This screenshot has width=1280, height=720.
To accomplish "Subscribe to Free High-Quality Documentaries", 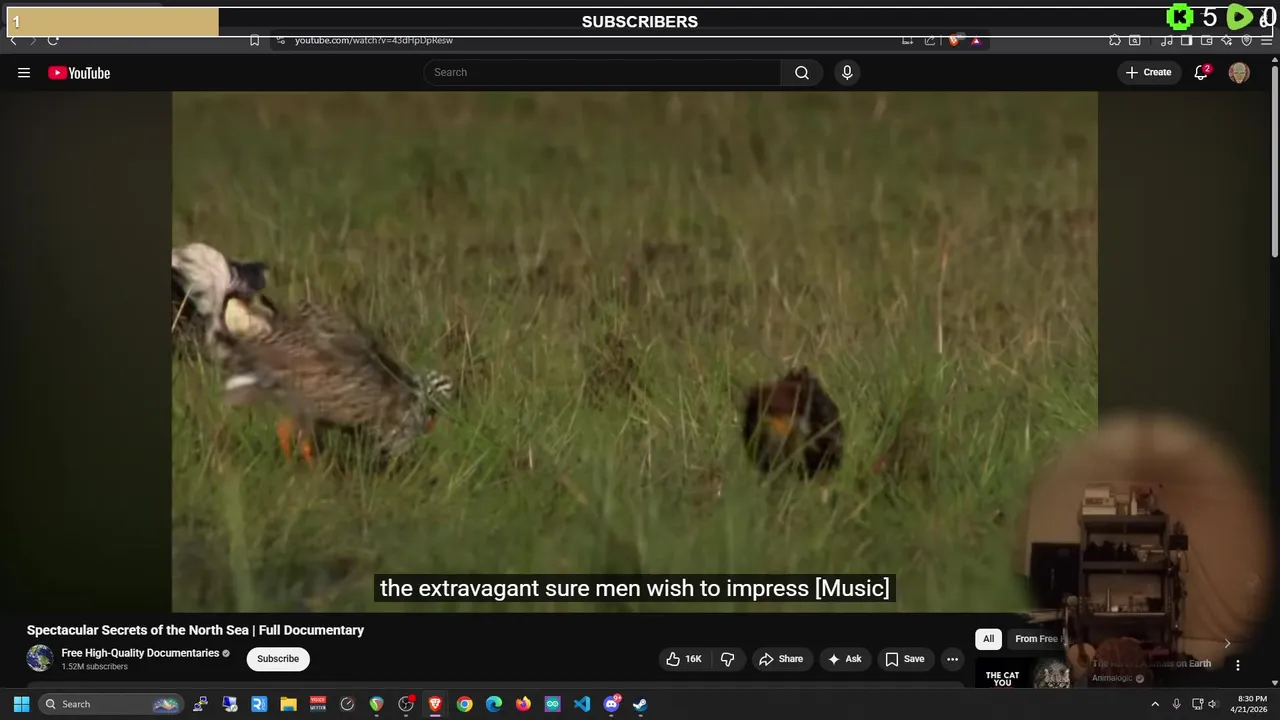I will pyautogui.click(x=278, y=659).
